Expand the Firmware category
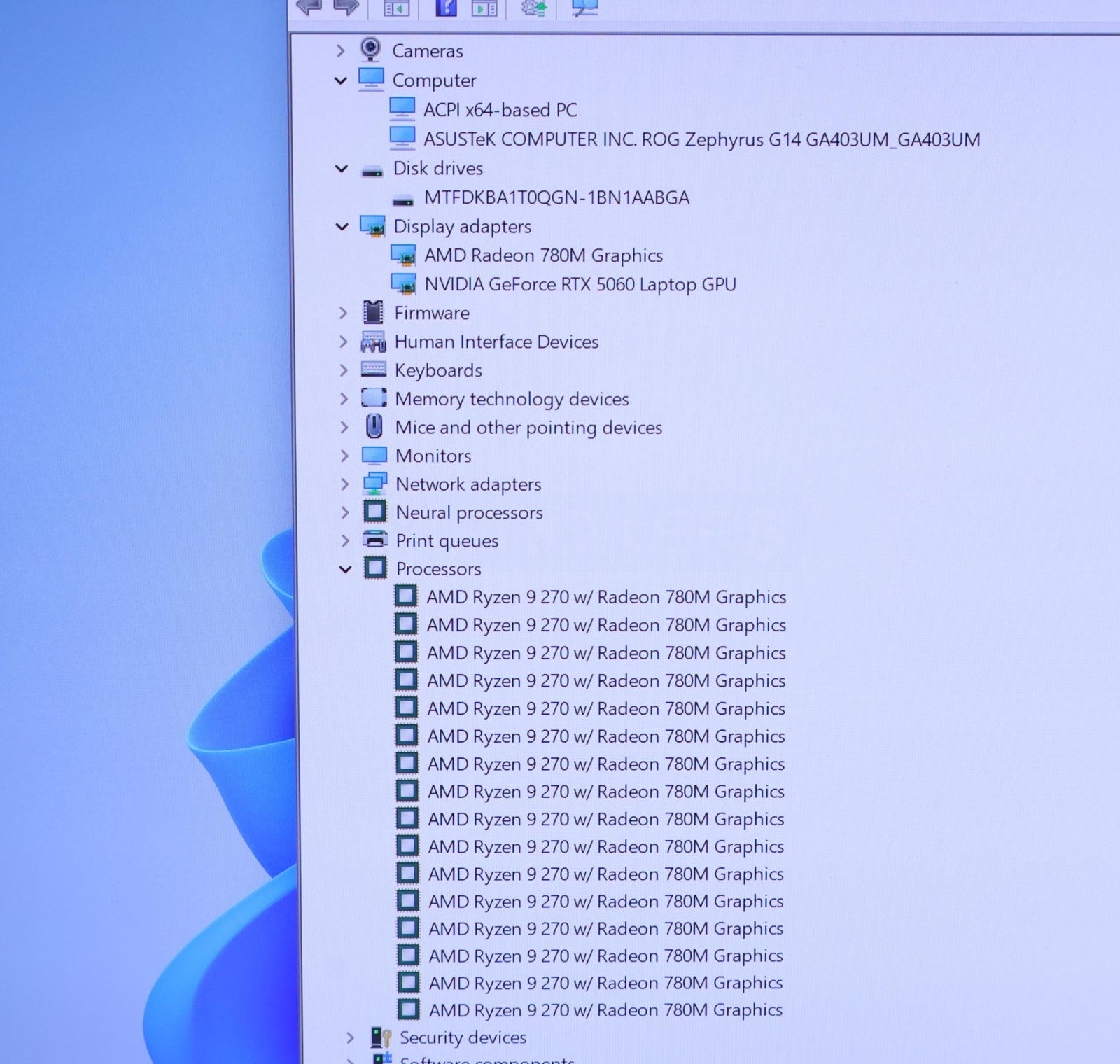Screen dimensions: 1120x1064 tap(343, 313)
